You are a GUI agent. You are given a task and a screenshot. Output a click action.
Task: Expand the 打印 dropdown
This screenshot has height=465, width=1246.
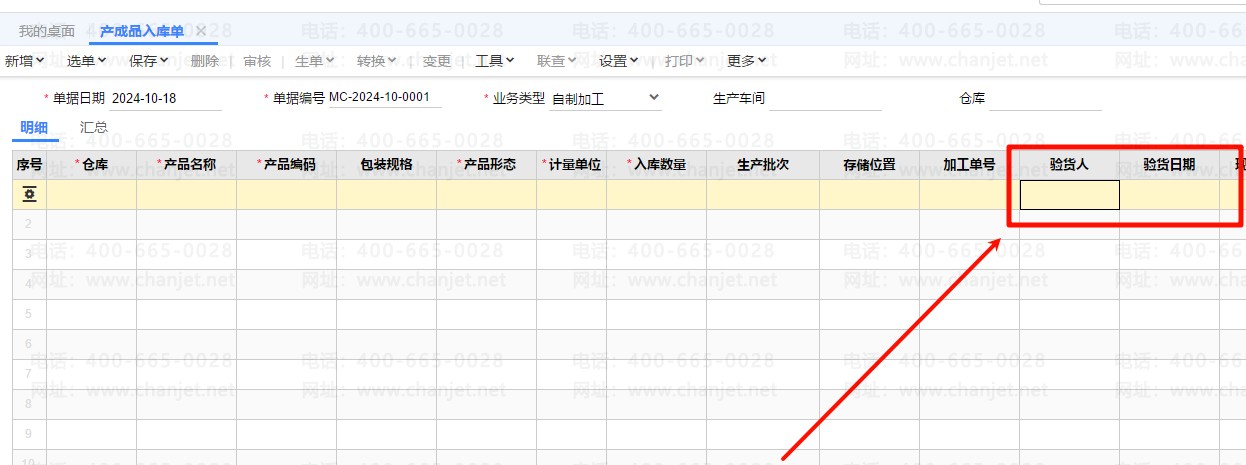[685, 61]
